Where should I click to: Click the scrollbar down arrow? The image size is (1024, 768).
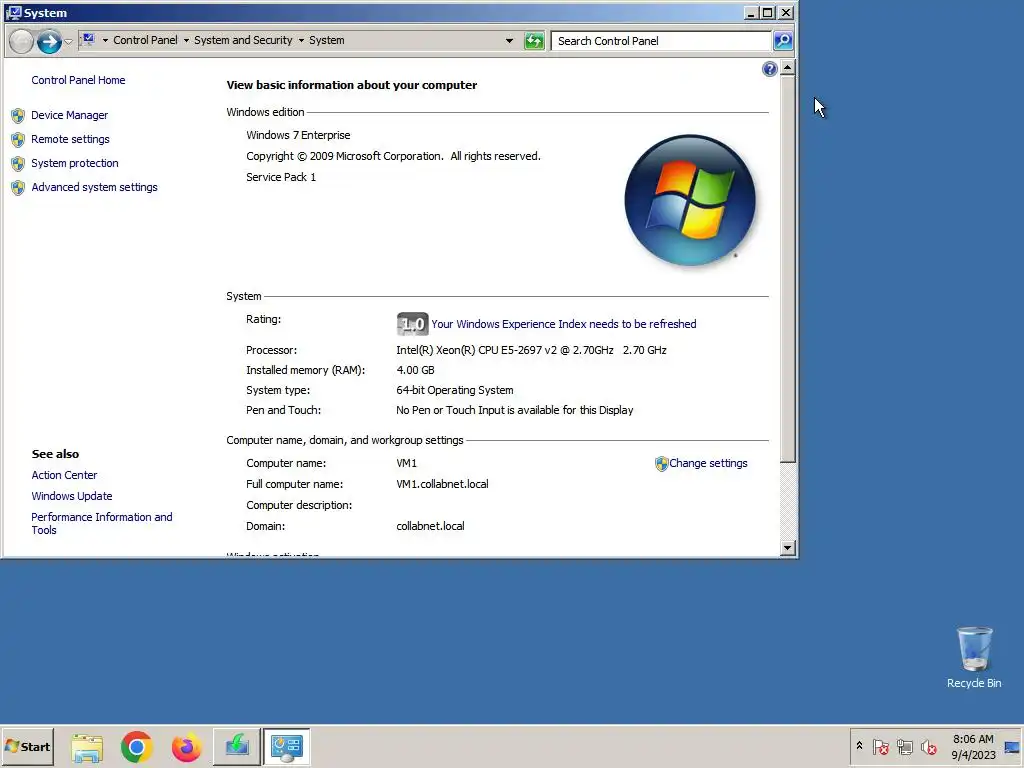pos(788,548)
